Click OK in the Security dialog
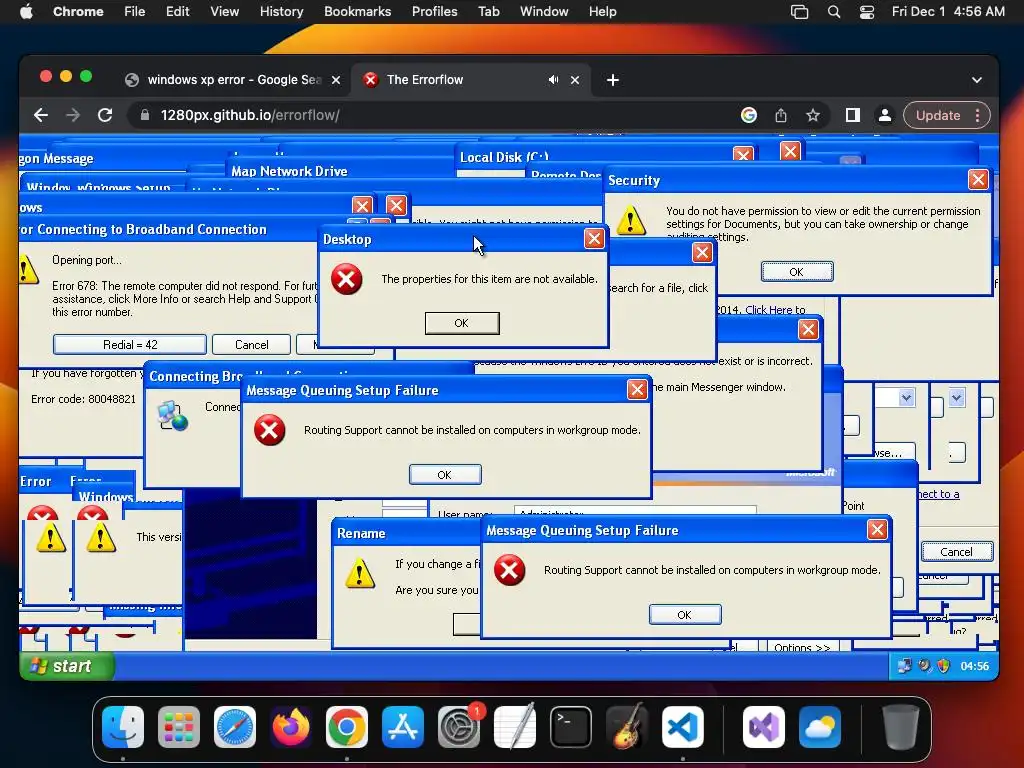 (x=797, y=272)
